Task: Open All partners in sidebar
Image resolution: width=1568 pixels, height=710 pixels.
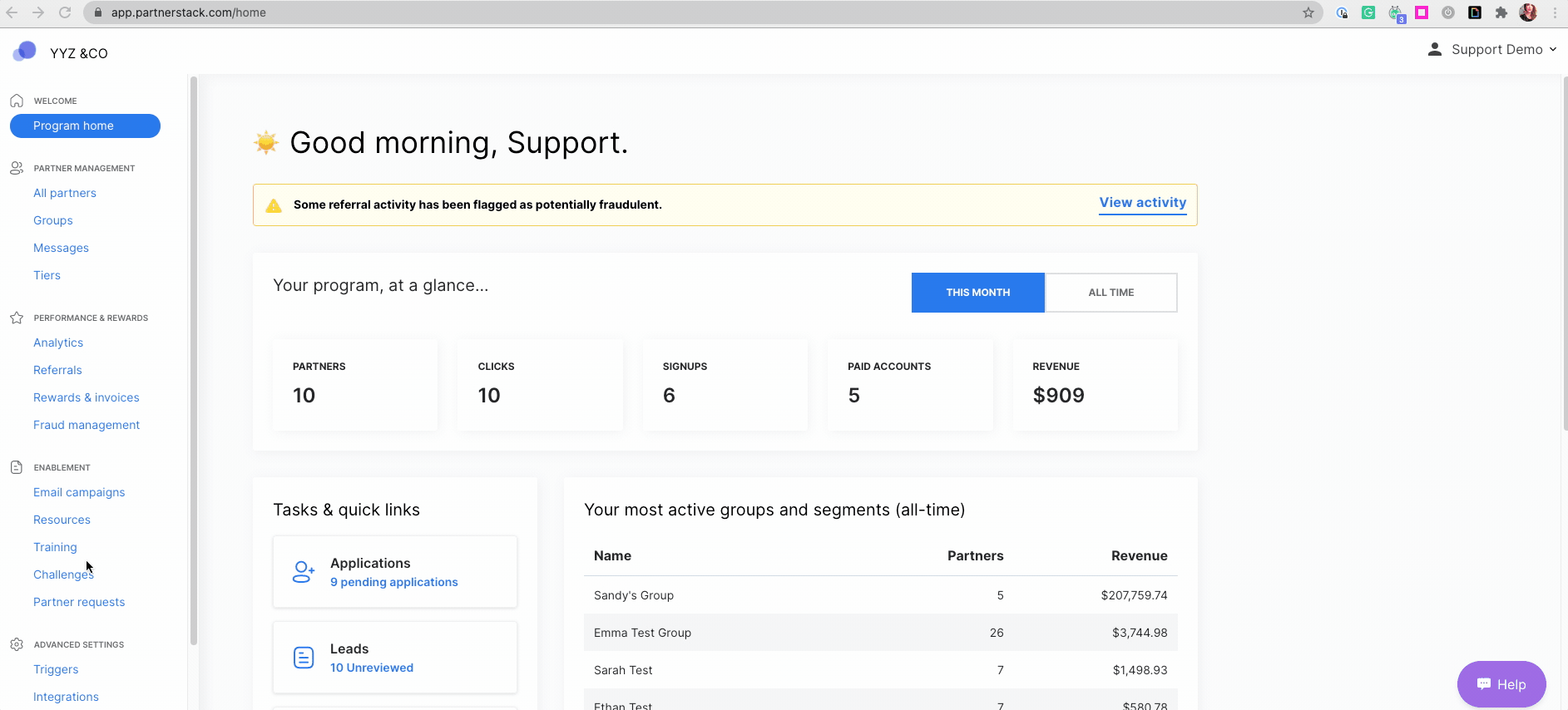Action: [x=65, y=193]
